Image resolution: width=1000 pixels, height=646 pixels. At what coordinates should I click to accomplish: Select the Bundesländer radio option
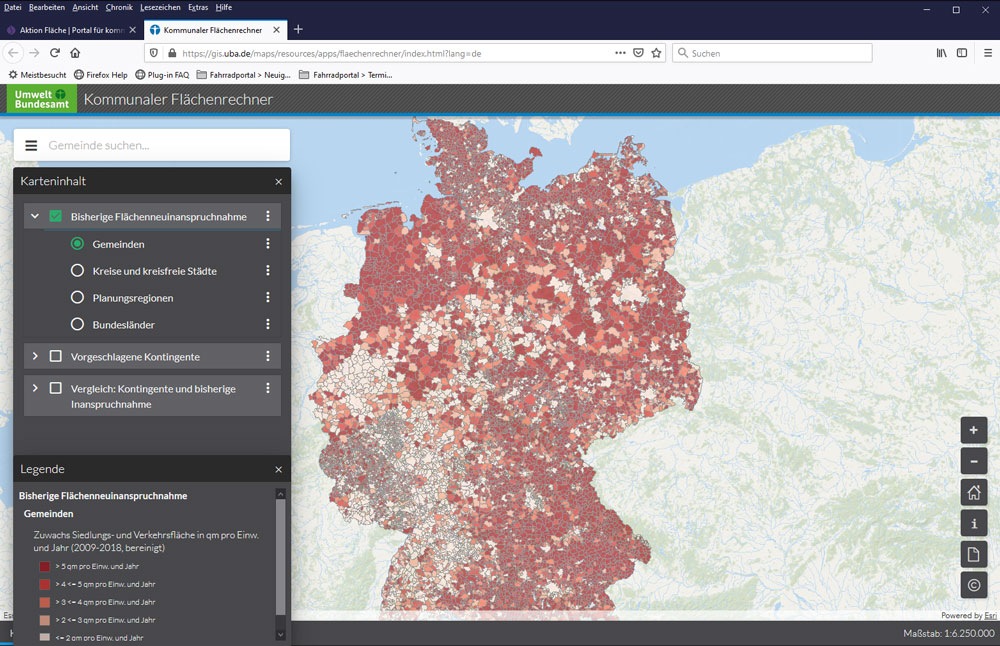click(77, 324)
